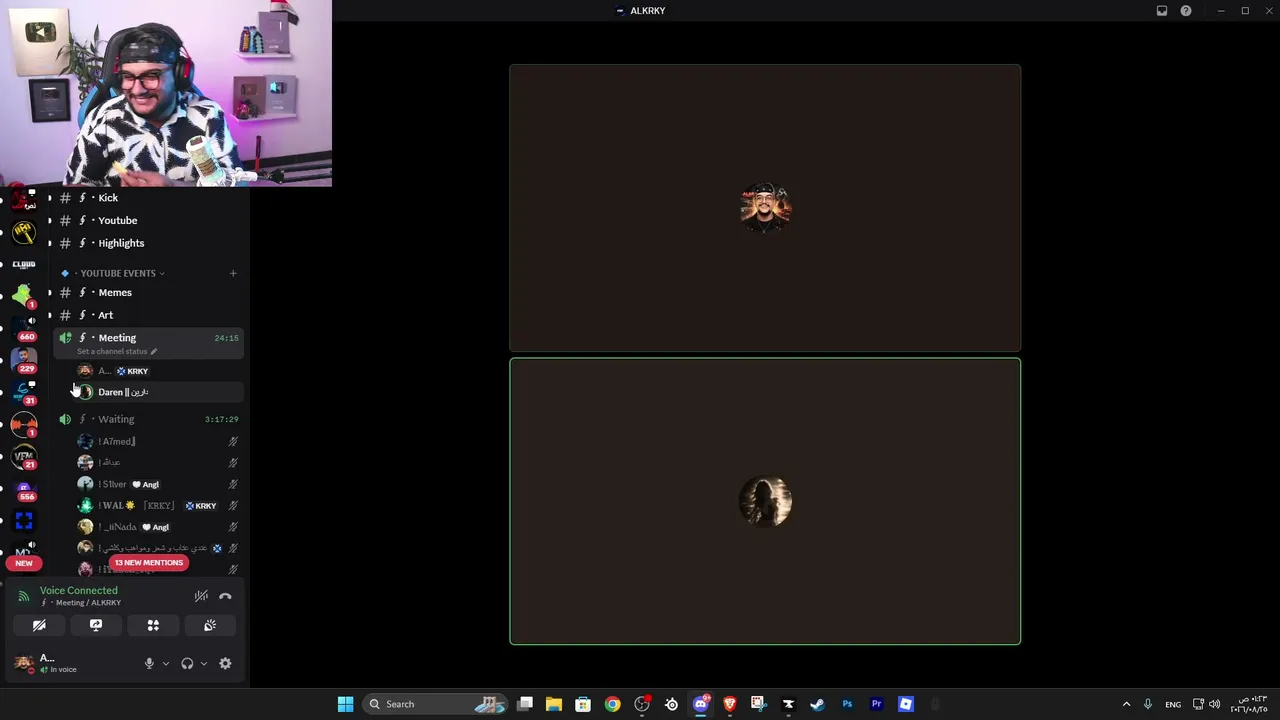Open headphones output options arrow
This screenshot has width=1280, height=720.
coord(204,663)
